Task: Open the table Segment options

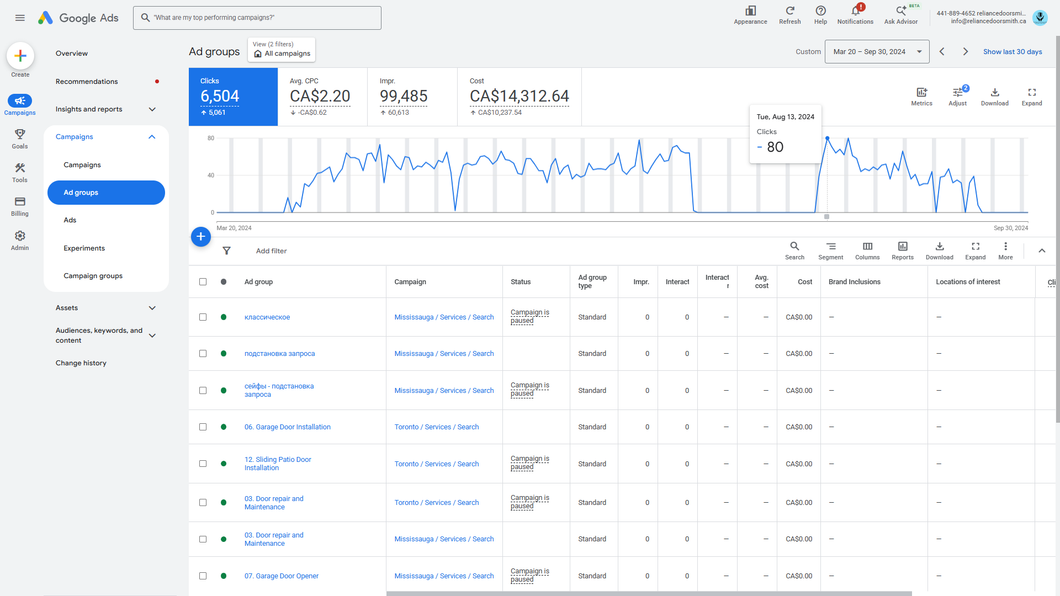Action: pyautogui.click(x=831, y=251)
